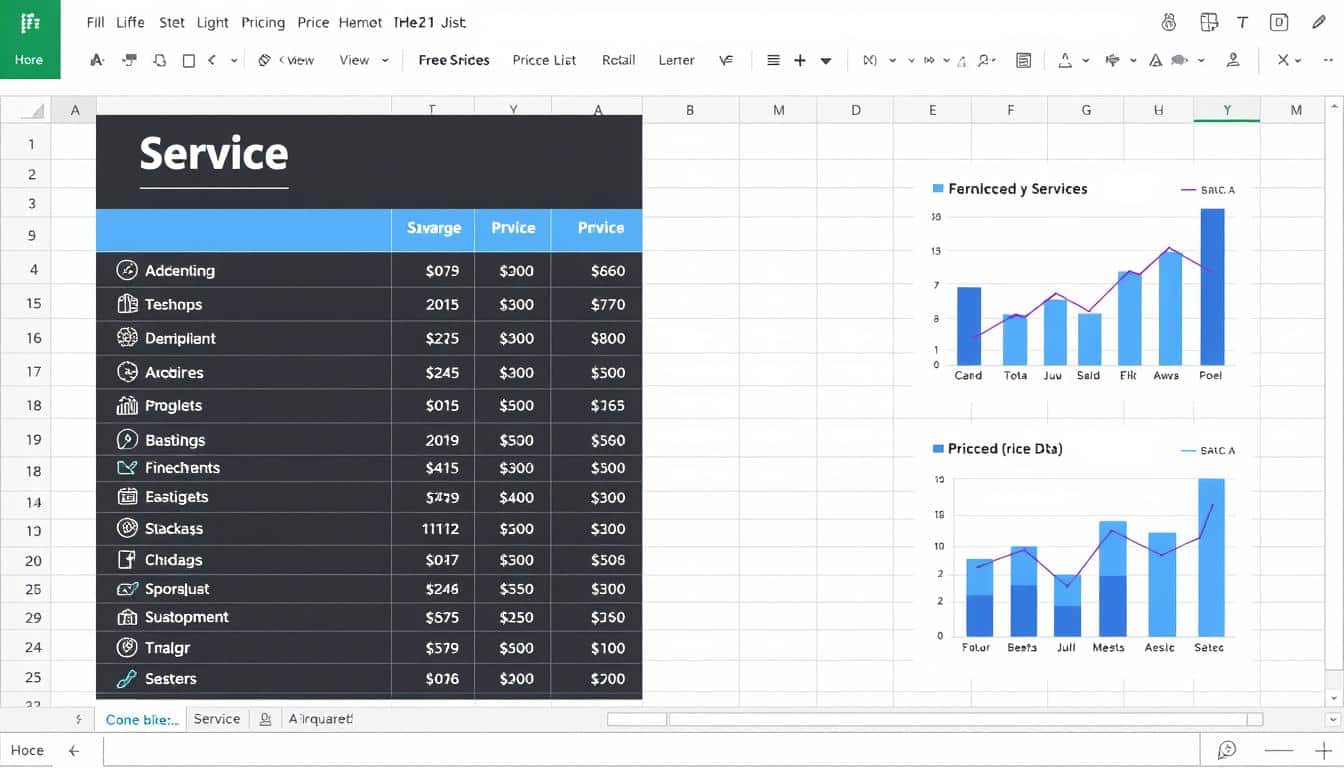Click the Hoce label in the bottom bar
The image size is (1344, 768).
tap(27, 750)
